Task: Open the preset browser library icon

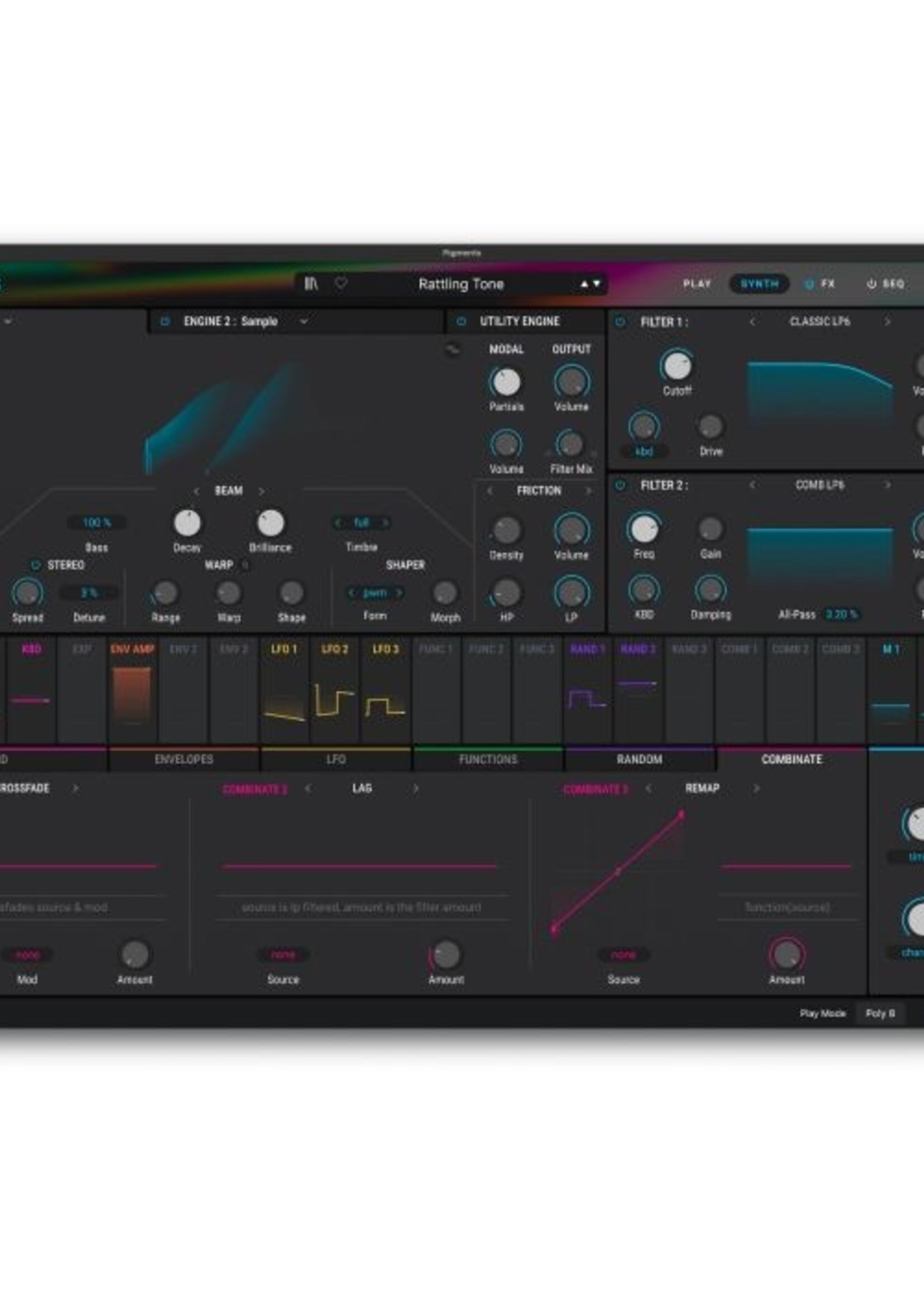Action: [x=310, y=284]
